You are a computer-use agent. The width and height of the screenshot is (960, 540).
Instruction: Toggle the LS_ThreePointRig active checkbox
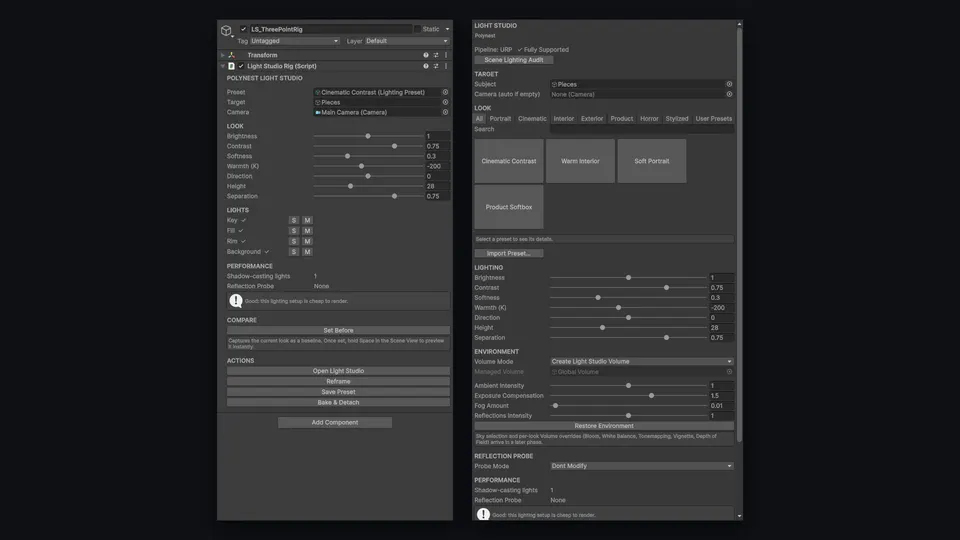(x=243, y=29)
